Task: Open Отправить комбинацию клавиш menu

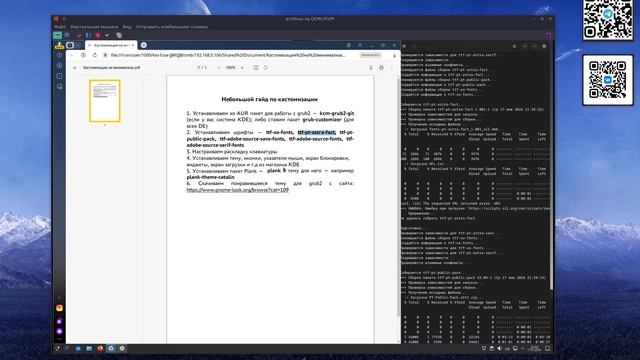Action: tap(172, 27)
